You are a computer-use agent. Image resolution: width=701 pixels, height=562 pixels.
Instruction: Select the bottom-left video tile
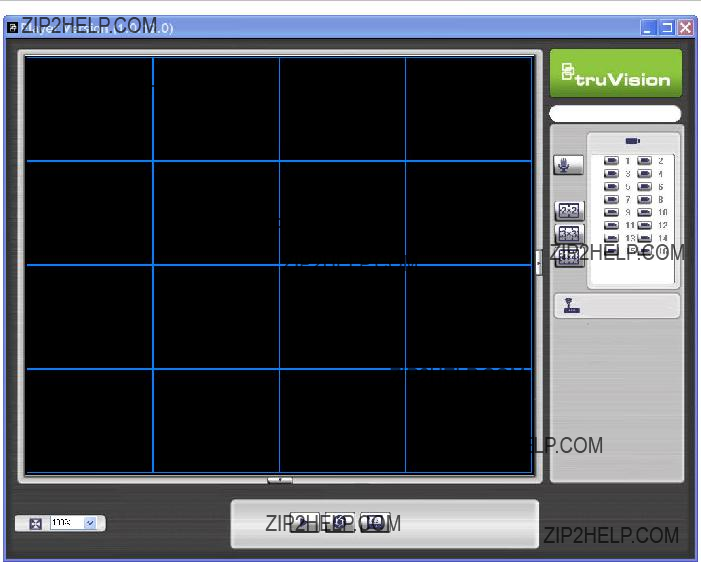tap(89, 421)
